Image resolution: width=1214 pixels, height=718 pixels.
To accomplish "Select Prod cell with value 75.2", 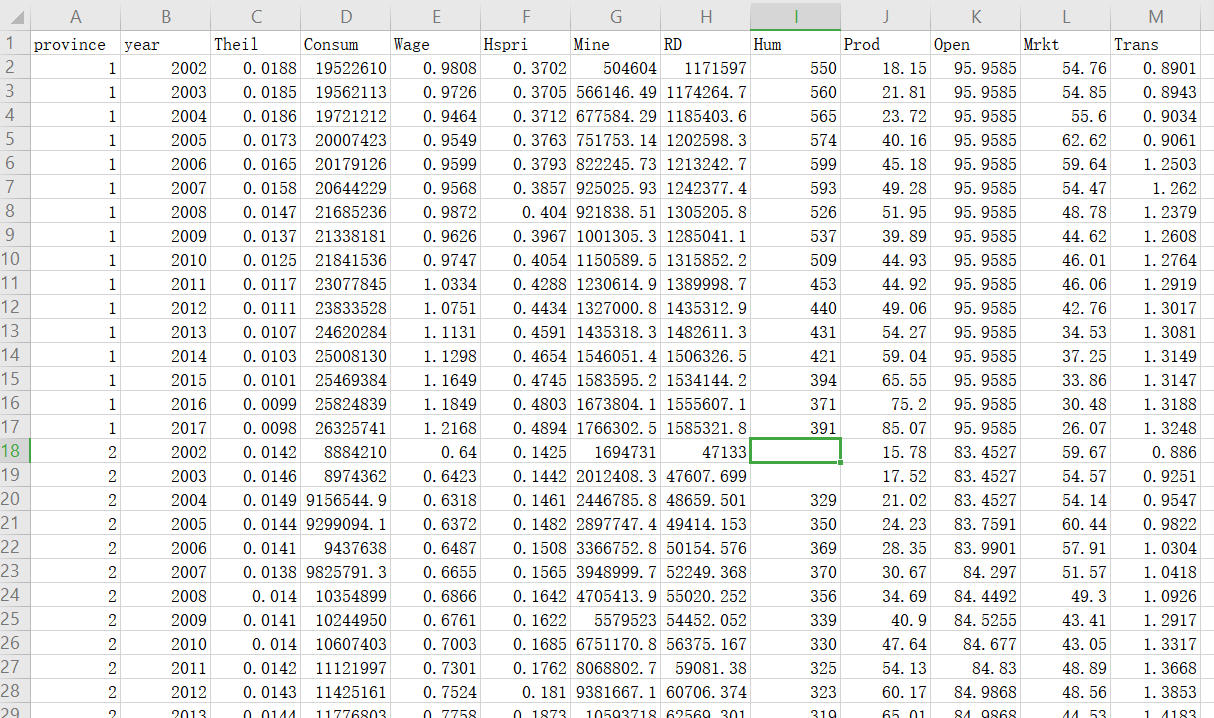I will click(886, 404).
